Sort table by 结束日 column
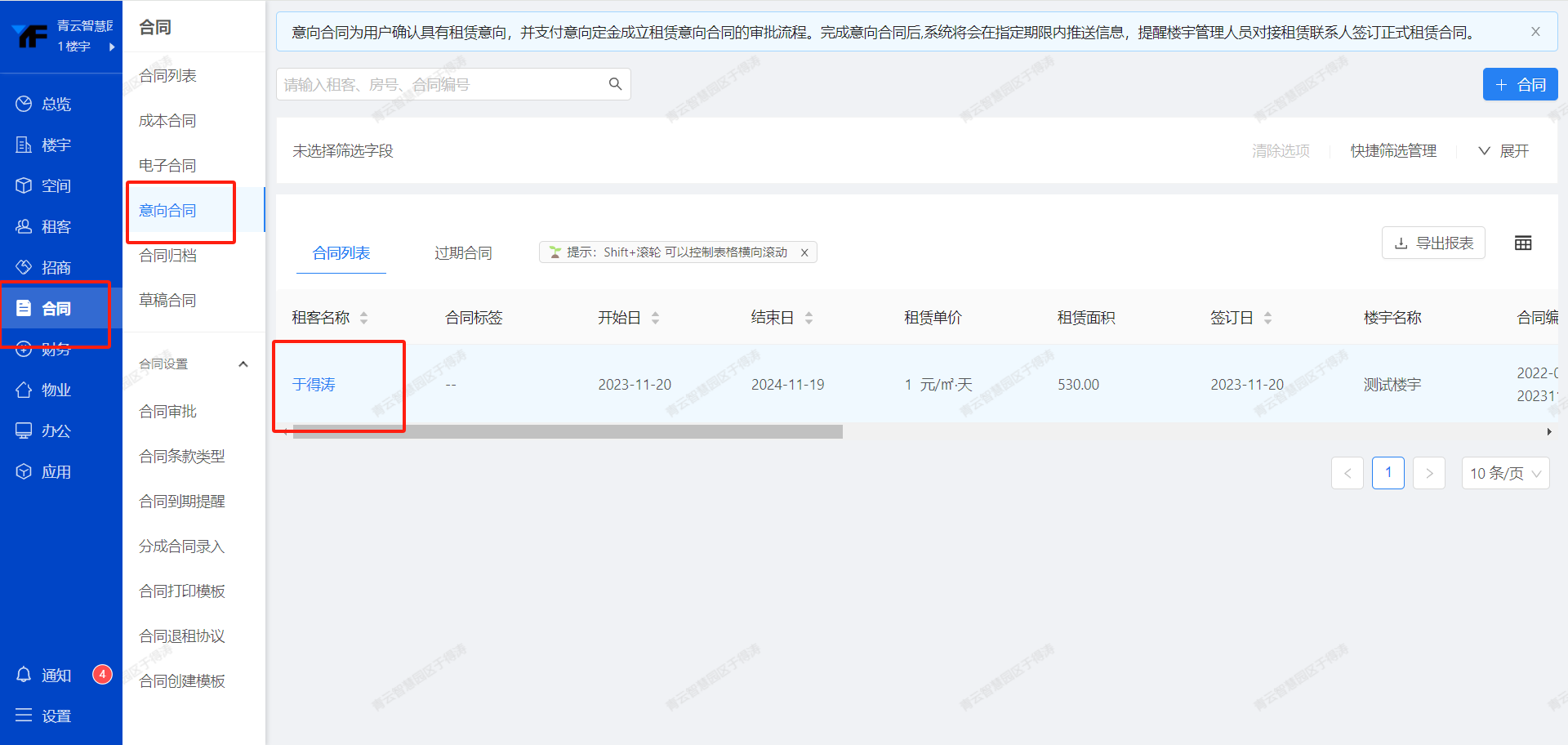The width and height of the screenshot is (1568, 745). tap(808, 318)
